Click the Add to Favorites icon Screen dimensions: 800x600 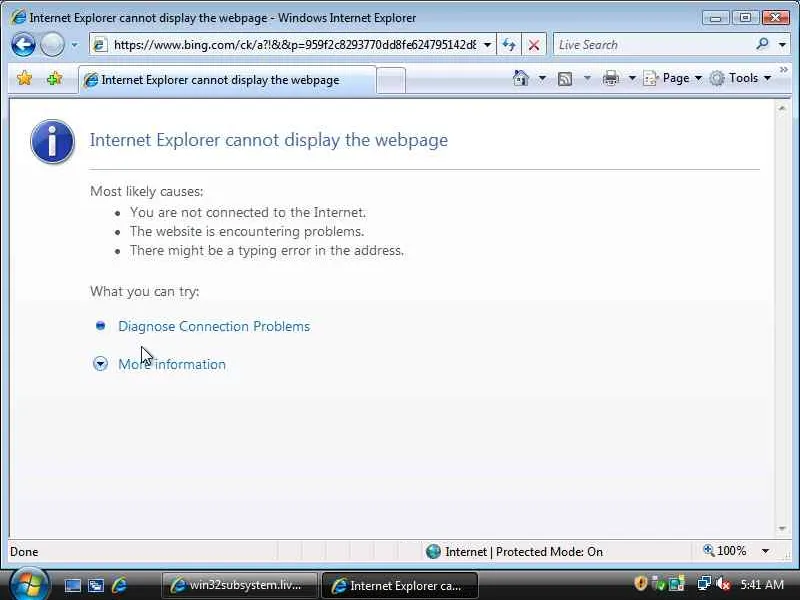[x=54, y=79]
